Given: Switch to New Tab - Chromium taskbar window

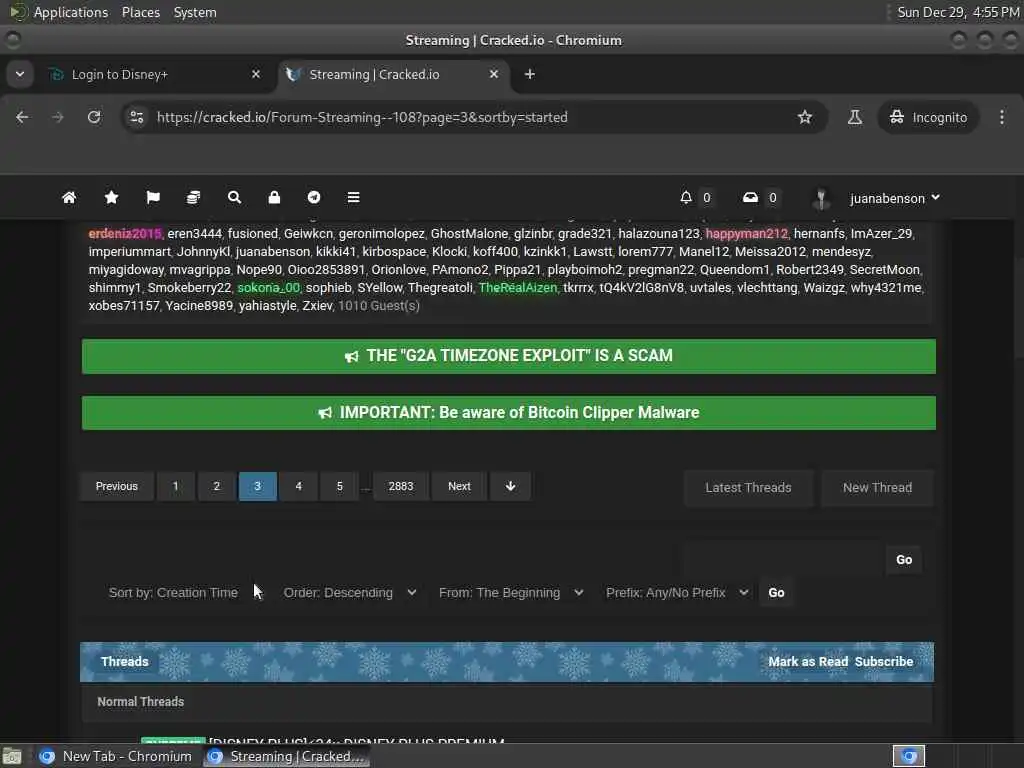Looking at the screenshot, I should (x=116, y=756).
